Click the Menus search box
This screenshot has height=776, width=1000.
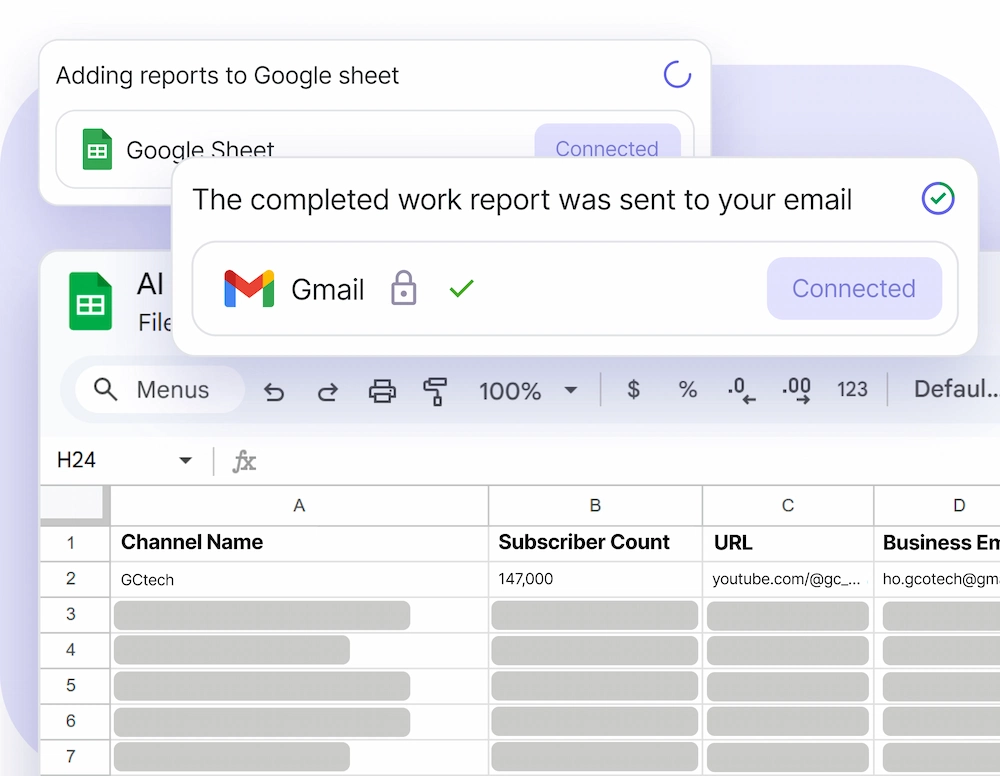[x=160, y=389]
